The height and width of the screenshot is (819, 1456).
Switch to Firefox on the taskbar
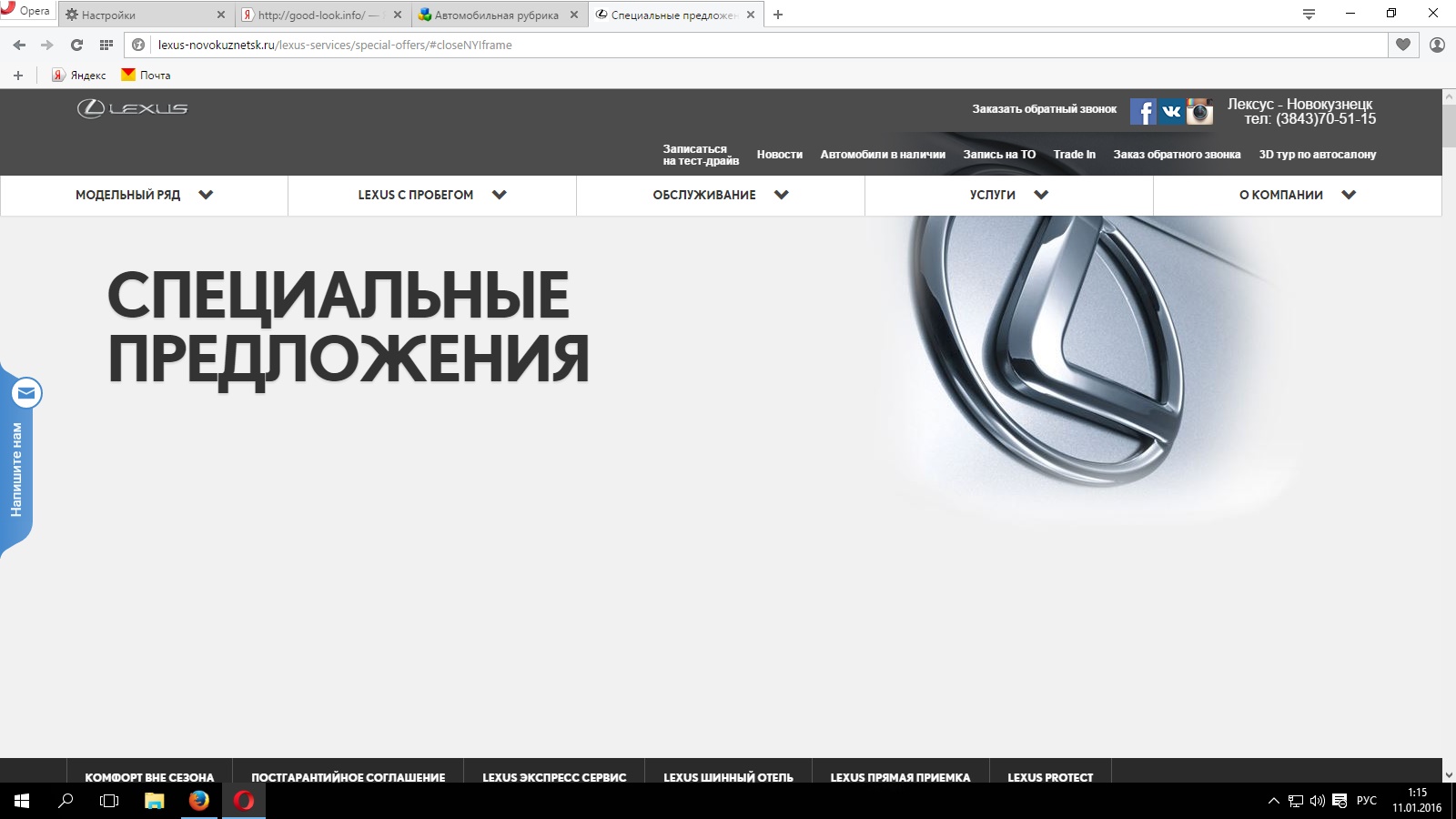click(x=199, y=801)
